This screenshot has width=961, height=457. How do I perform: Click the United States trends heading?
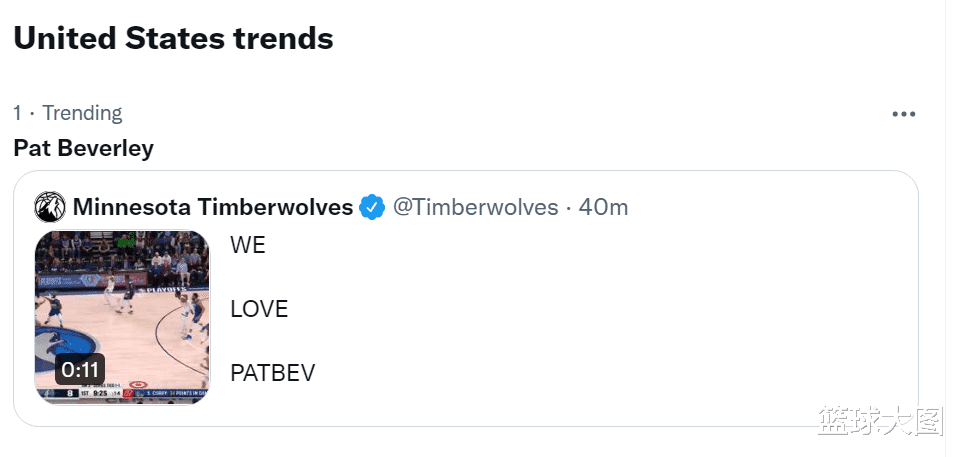(x=173, y=38)
